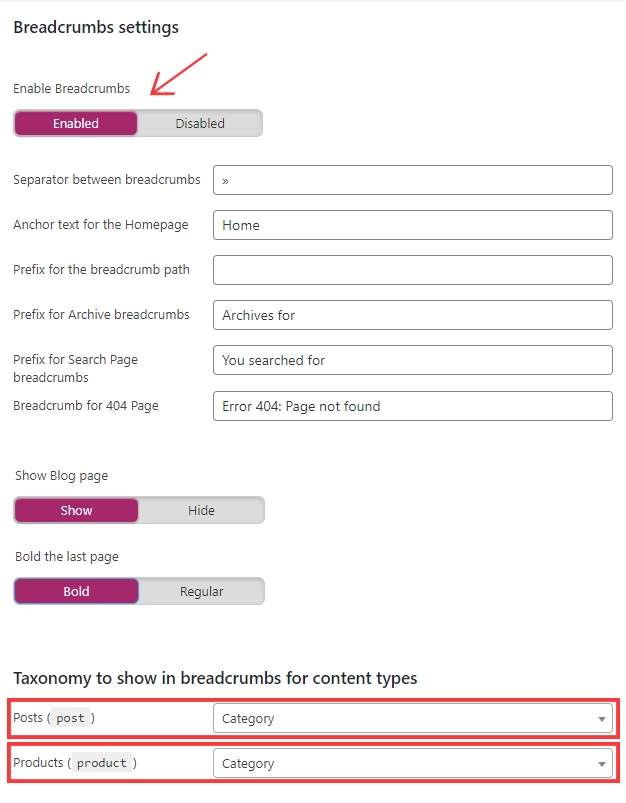Screen dimensions: 626x803
Task: Expand the Products Category selector arrow
Action: [x=601, y=763]
